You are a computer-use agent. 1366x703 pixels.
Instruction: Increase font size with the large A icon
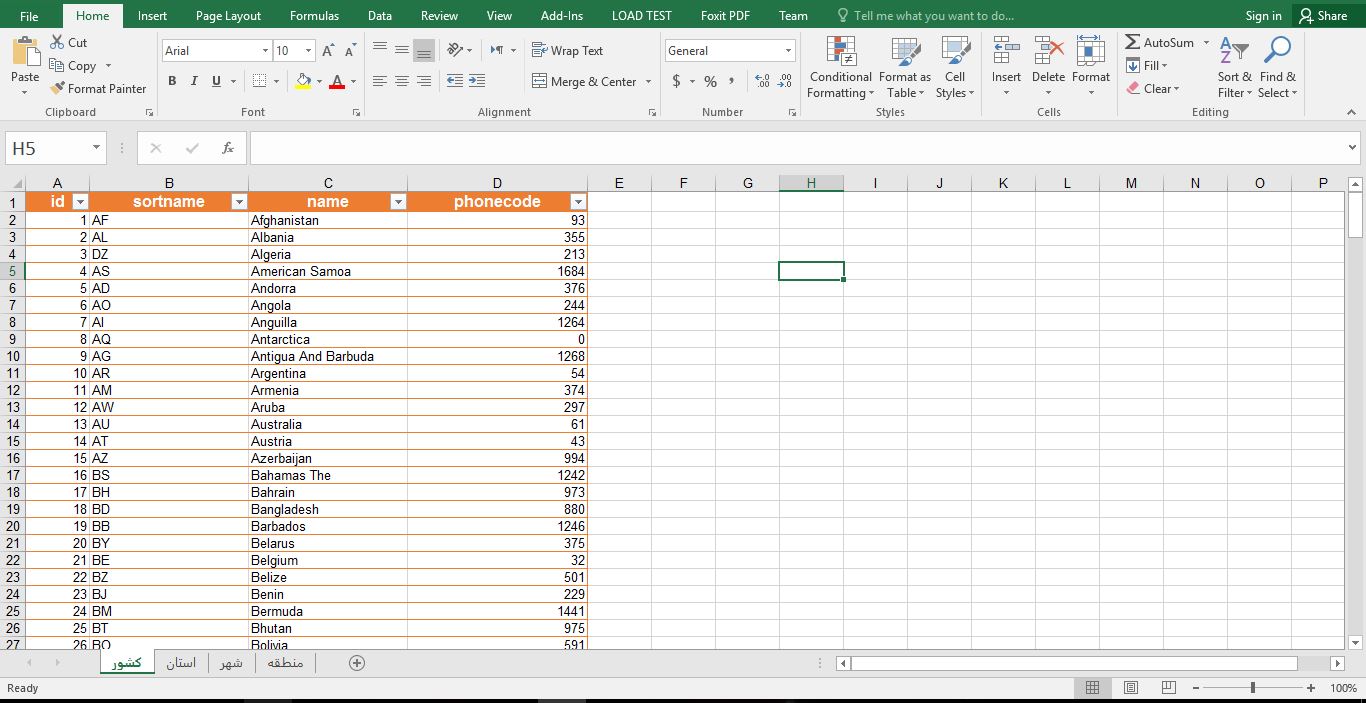coord(329,50)
